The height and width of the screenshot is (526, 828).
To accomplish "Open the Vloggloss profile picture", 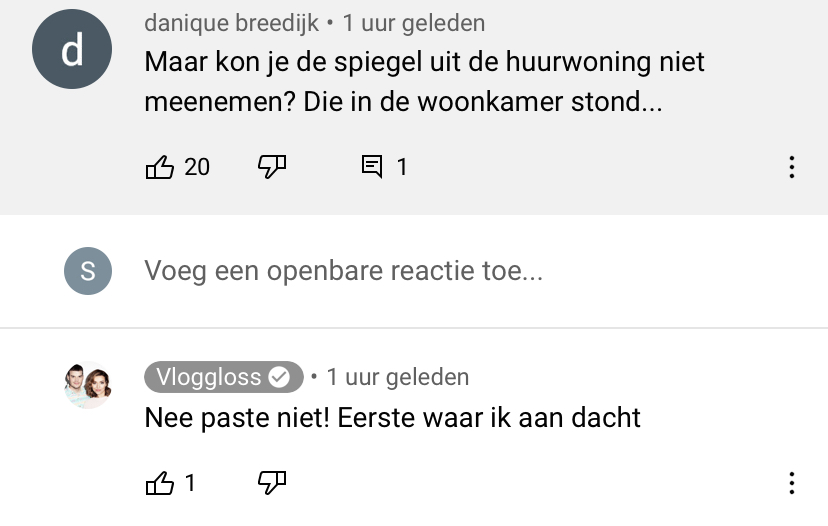I will coord(88,385).
